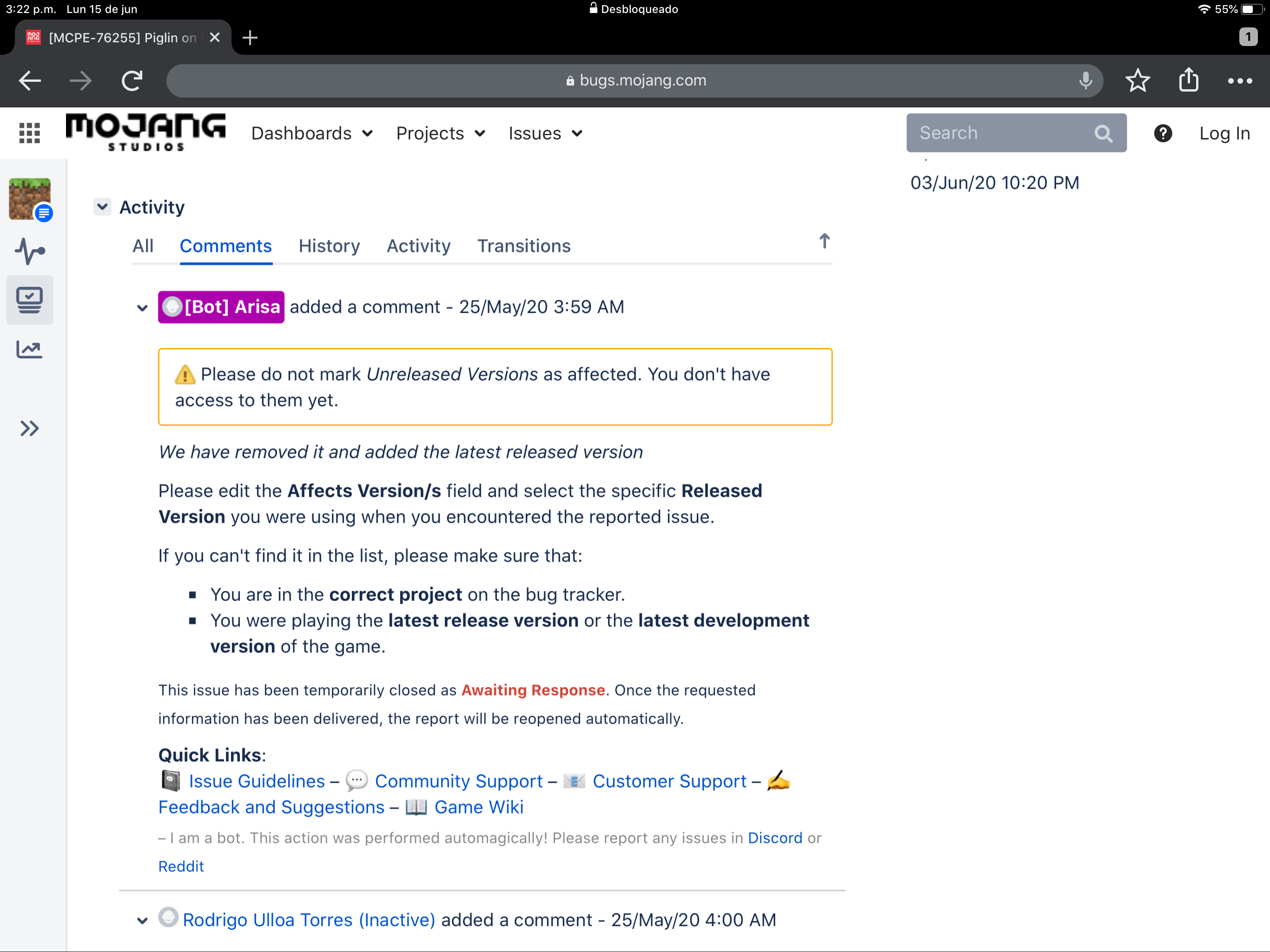Open the Issue Guidelines link
This screenshot has height=952, width=1270.
click(257, 781)
